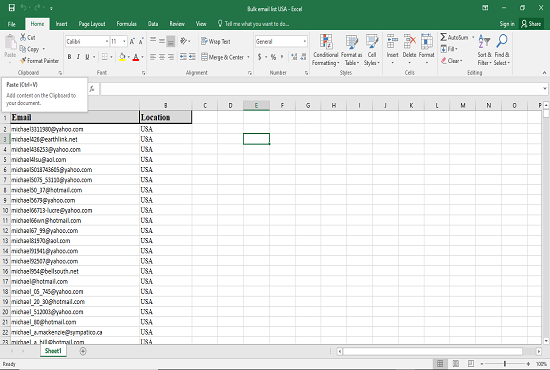The height and width of the screenshot is (370, 550).
Task: Select the Sheet1 tab
Action: pyautogui.click(x=53, y=351)
